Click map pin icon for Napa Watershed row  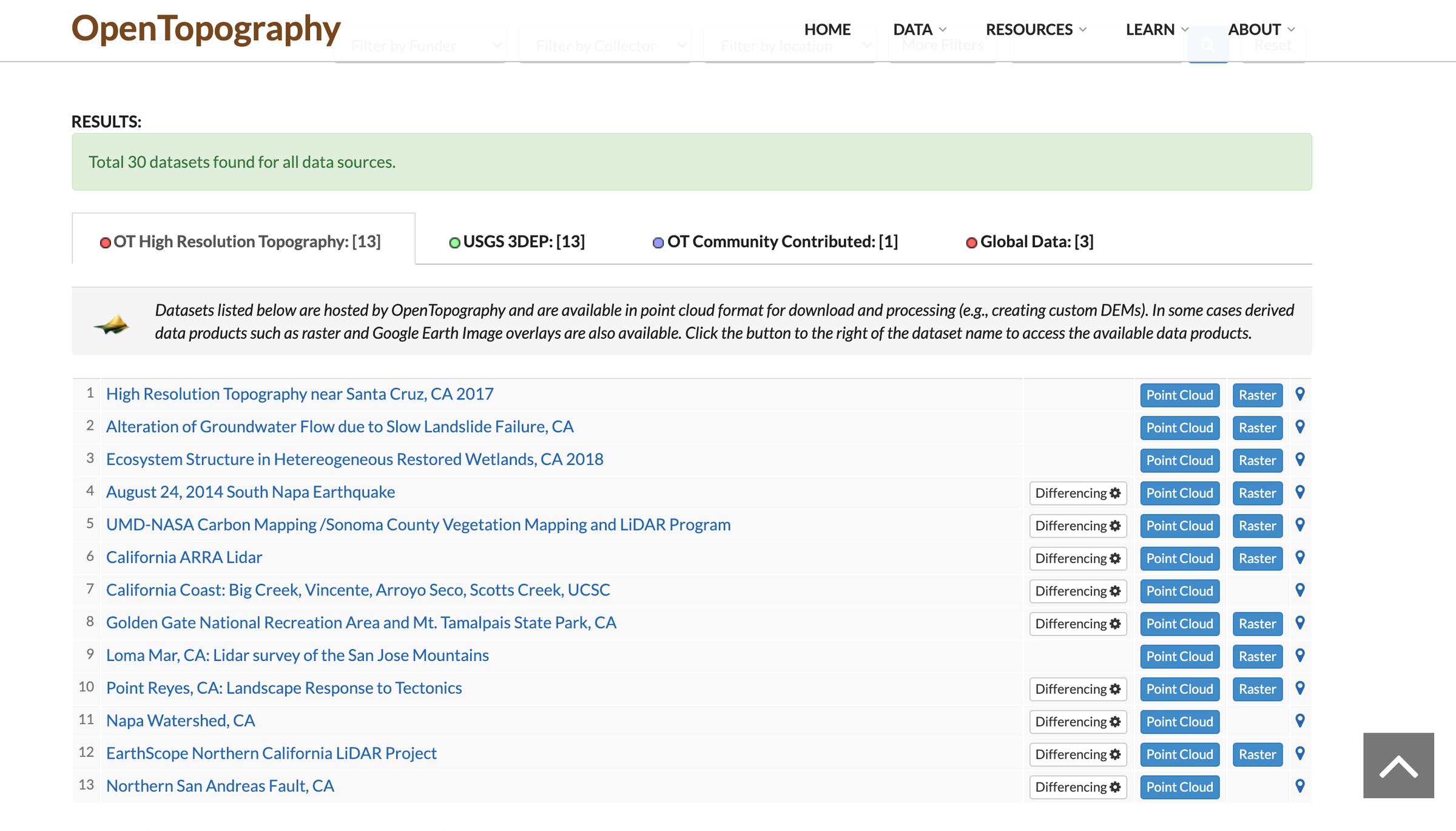(1299, 721)
